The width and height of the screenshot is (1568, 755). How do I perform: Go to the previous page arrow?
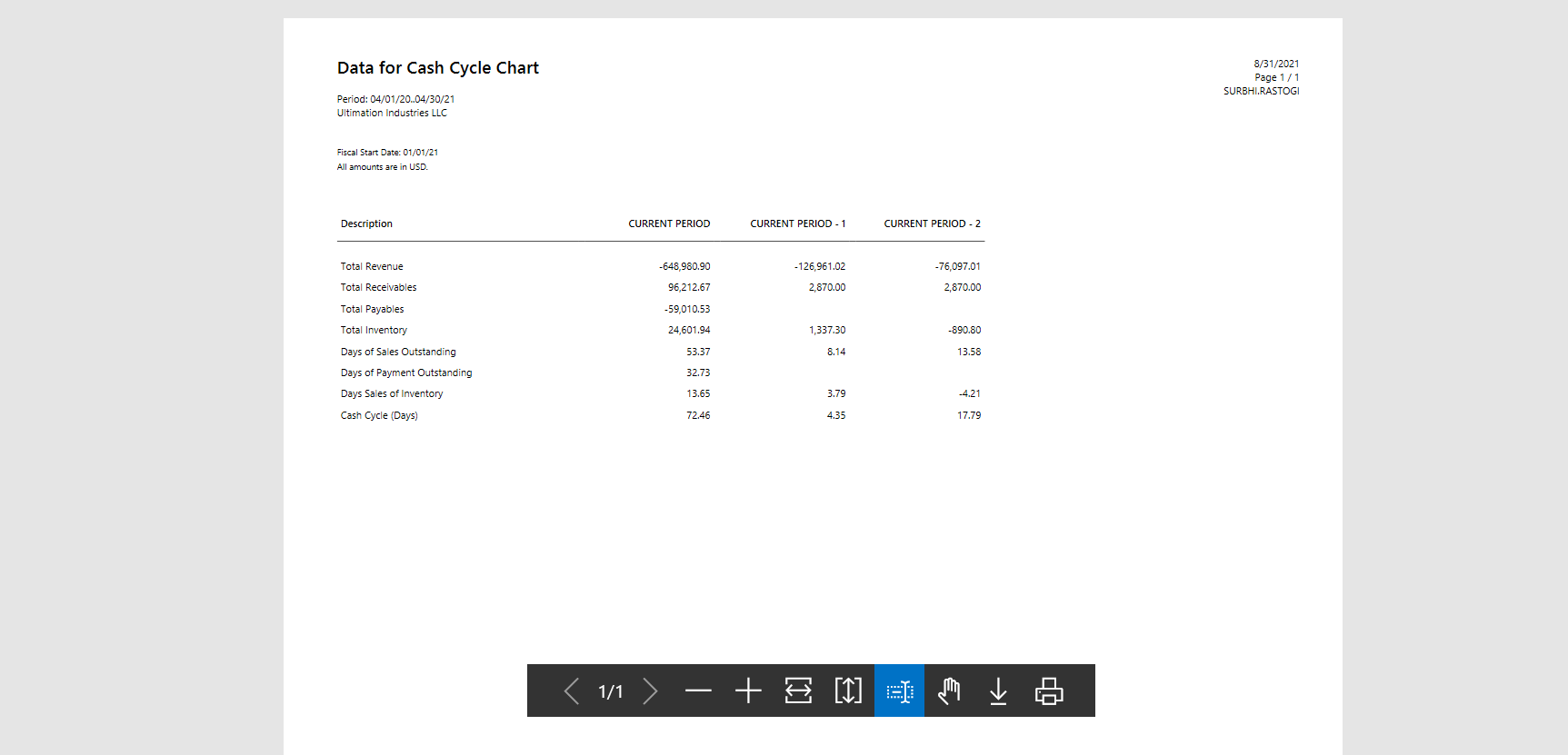pyautogui.click(x=572, y=691)
